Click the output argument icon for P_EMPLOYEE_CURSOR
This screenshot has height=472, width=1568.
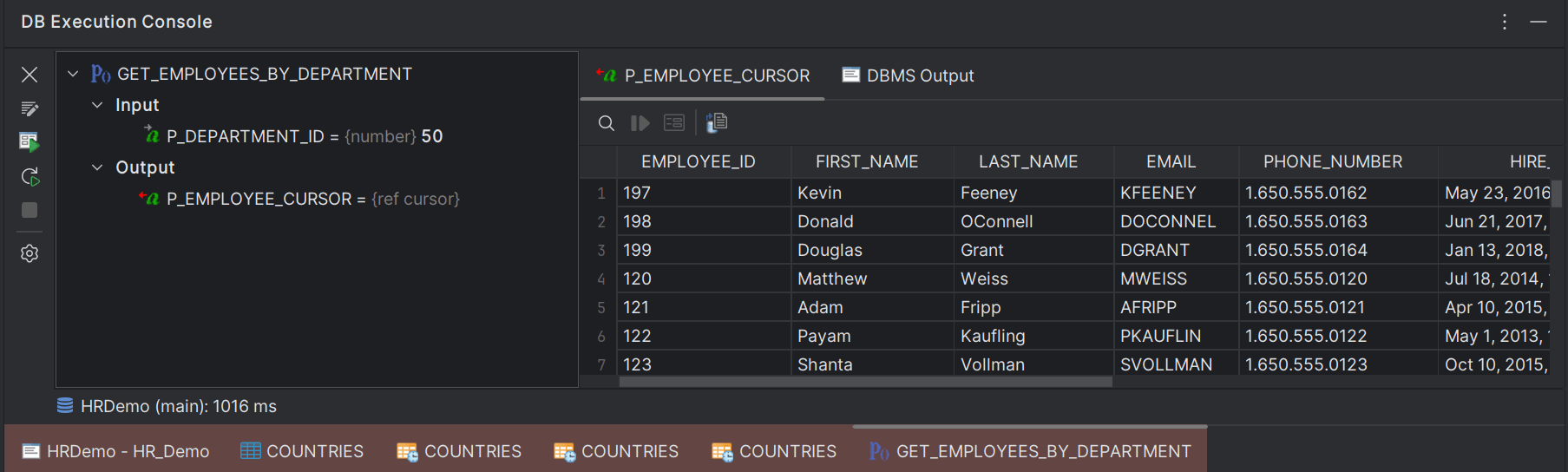click(149, 198)
